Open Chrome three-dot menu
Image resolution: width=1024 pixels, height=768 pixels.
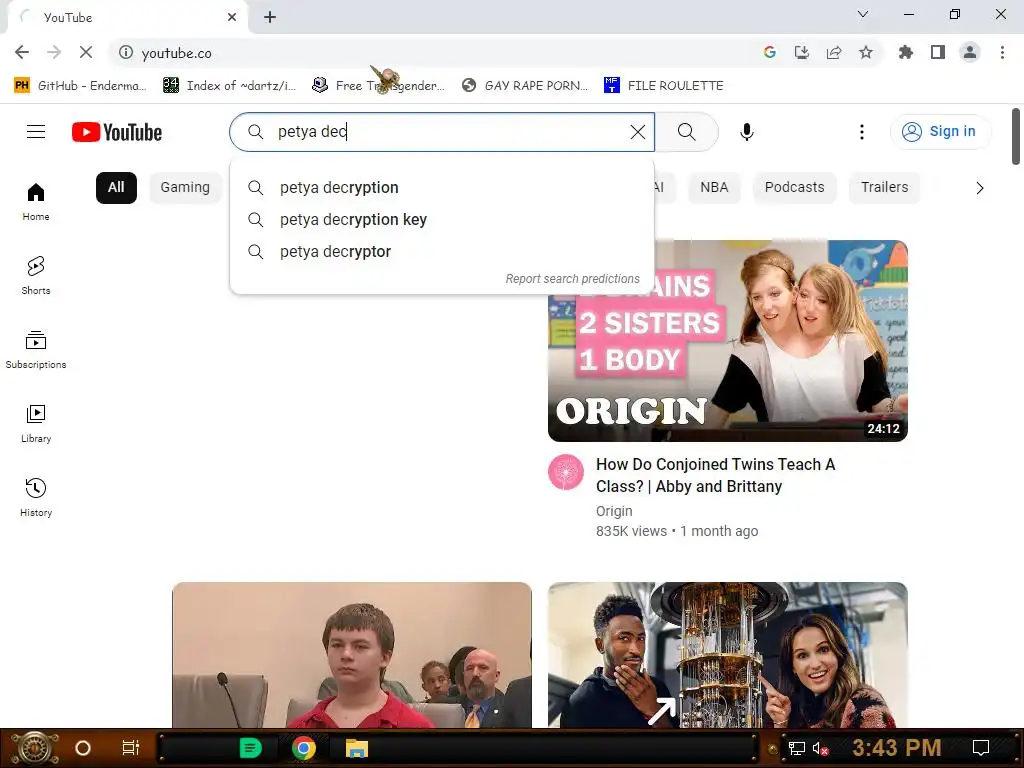[1002, 52]
